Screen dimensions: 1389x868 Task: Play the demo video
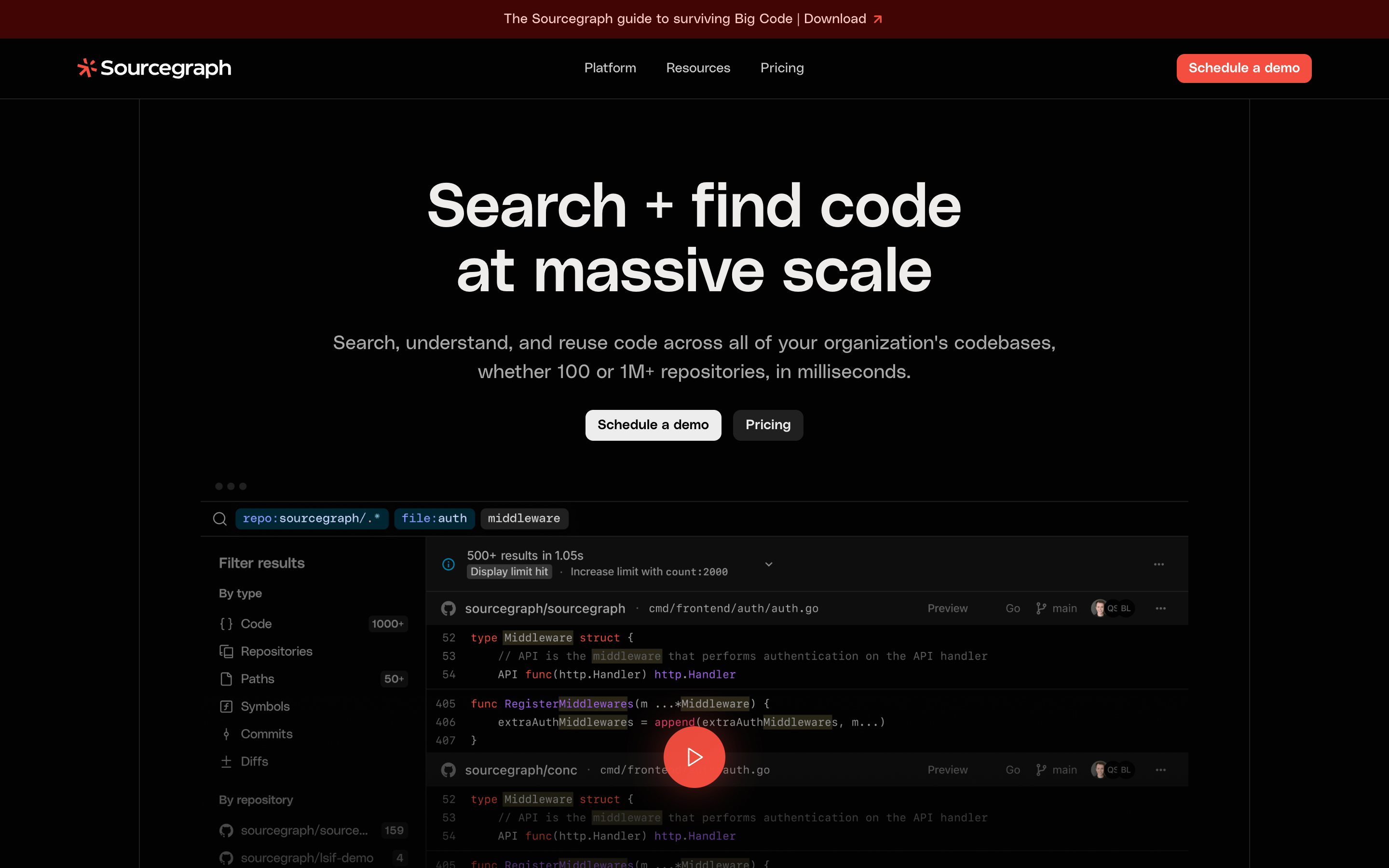(694, 757)
